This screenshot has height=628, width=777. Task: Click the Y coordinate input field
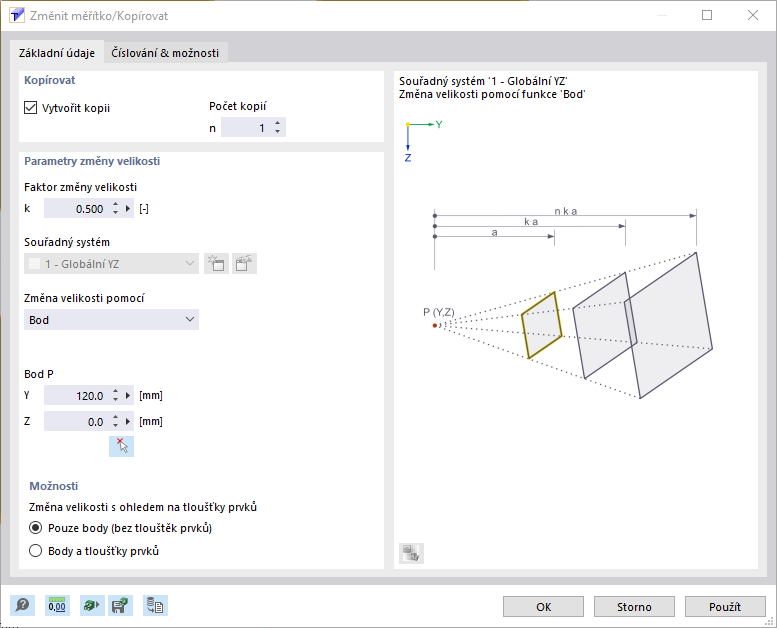[x=77, y=396]
